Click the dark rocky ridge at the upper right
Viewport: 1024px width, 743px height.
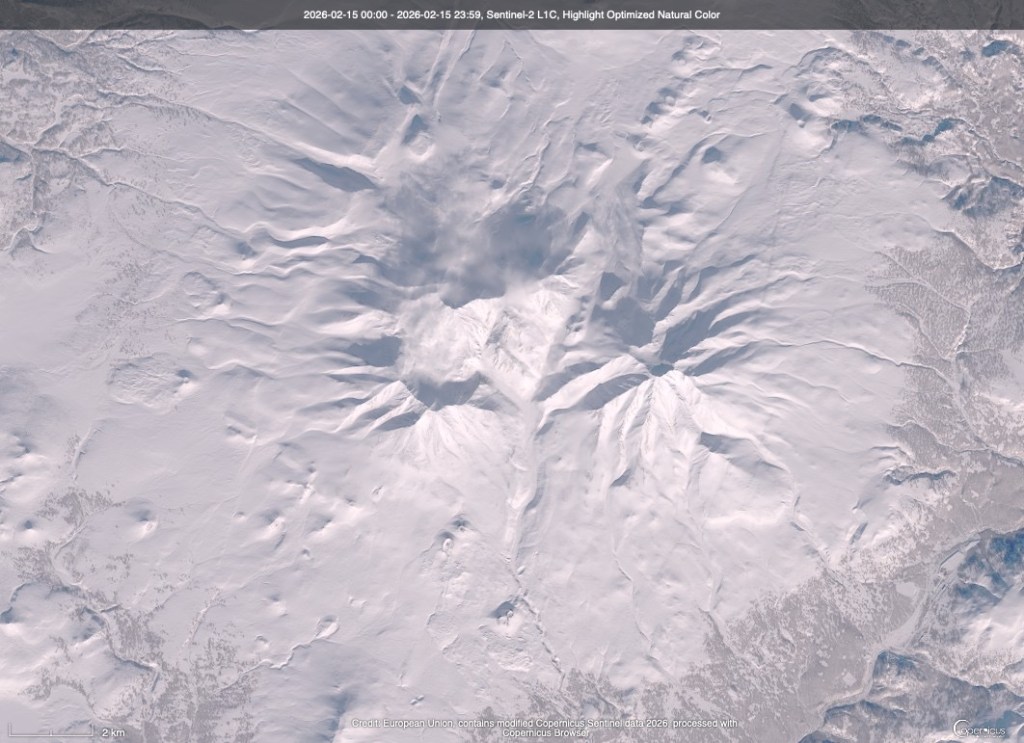pyautogui.click(x=975, y=195)
